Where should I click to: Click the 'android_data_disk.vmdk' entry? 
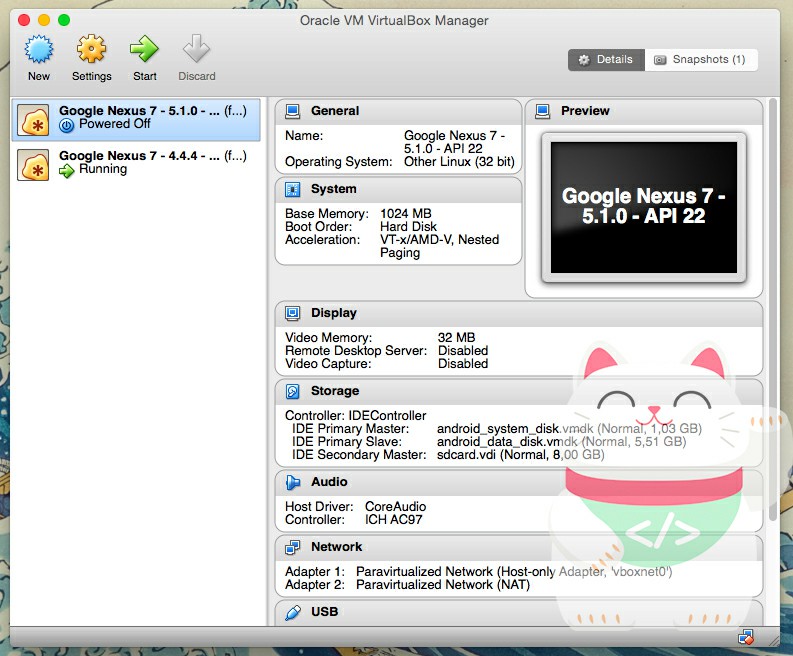[x=561, y=442]
